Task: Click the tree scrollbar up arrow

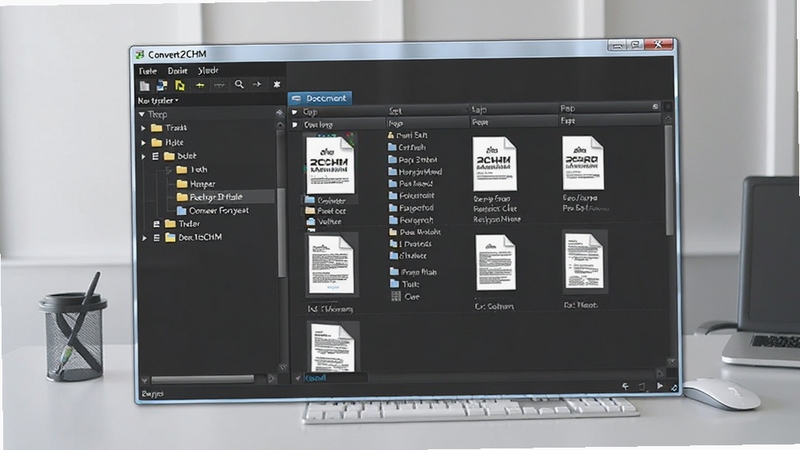Action: point(280,124)
